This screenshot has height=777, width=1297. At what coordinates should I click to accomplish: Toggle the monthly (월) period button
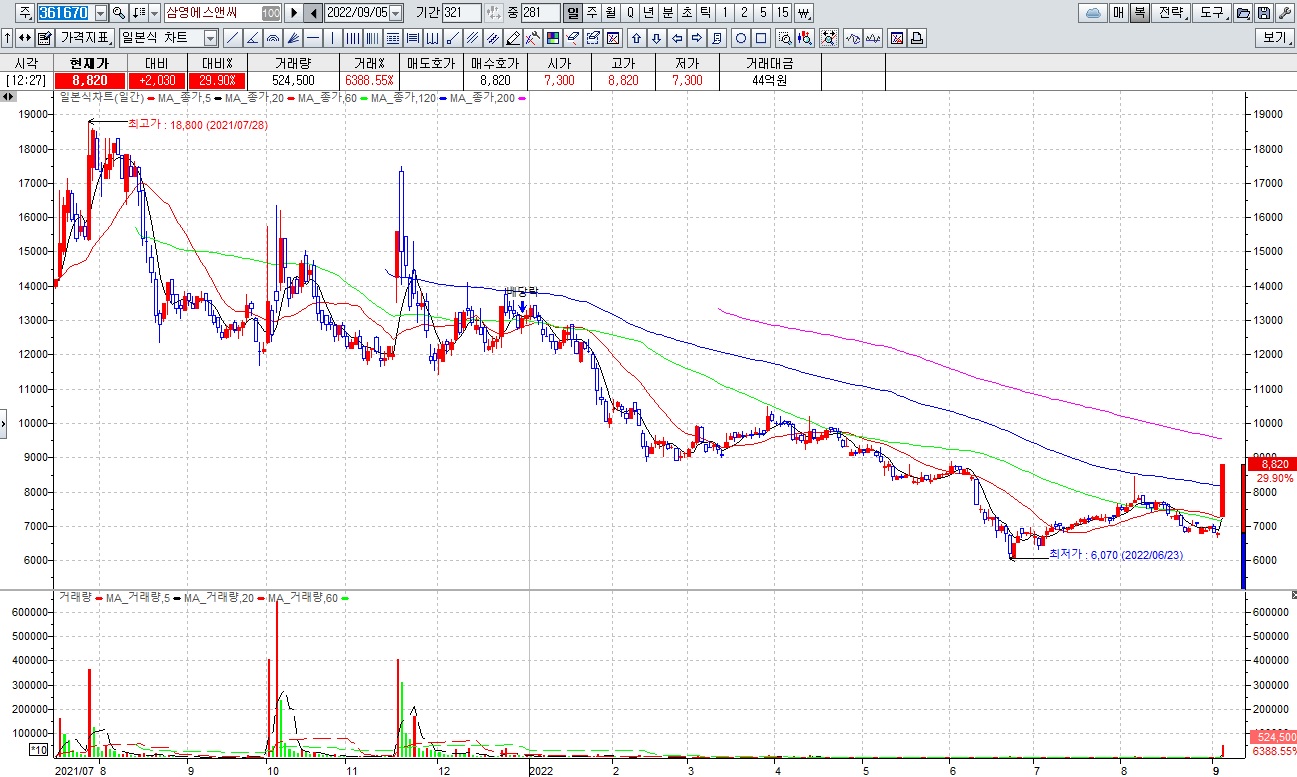click(610, 13)
